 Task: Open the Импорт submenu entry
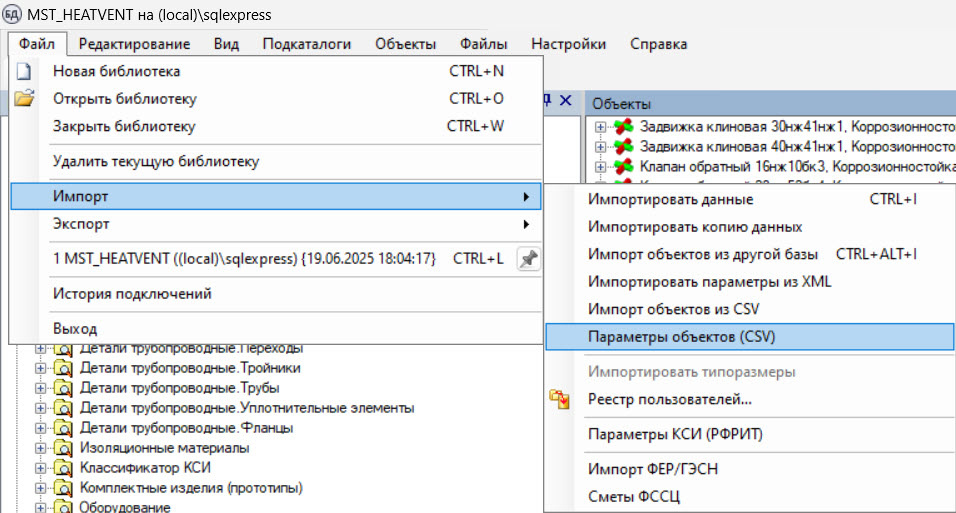[x=276, y=196]
